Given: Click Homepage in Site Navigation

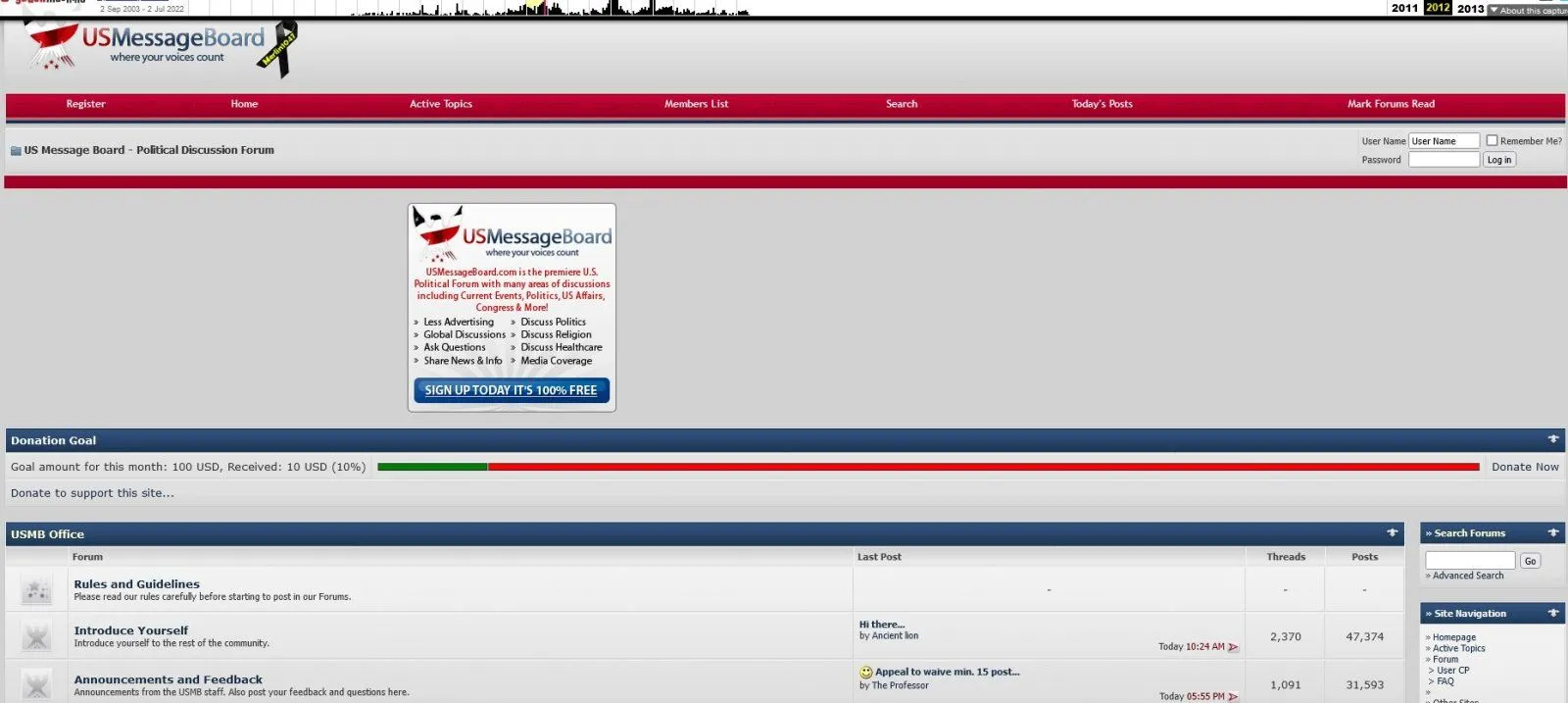Looking at the screenshot, I should coord(1453,637).
